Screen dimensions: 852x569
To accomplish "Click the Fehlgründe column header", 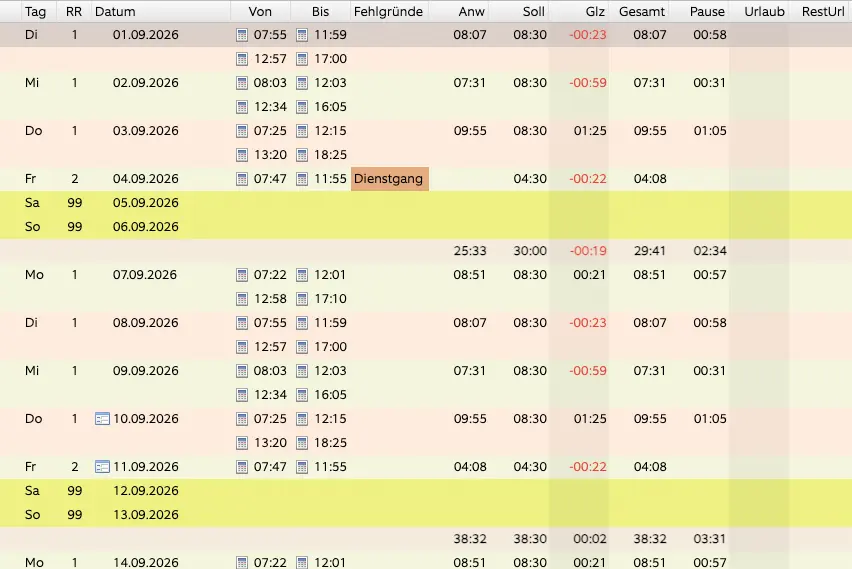I will [389, 11].
